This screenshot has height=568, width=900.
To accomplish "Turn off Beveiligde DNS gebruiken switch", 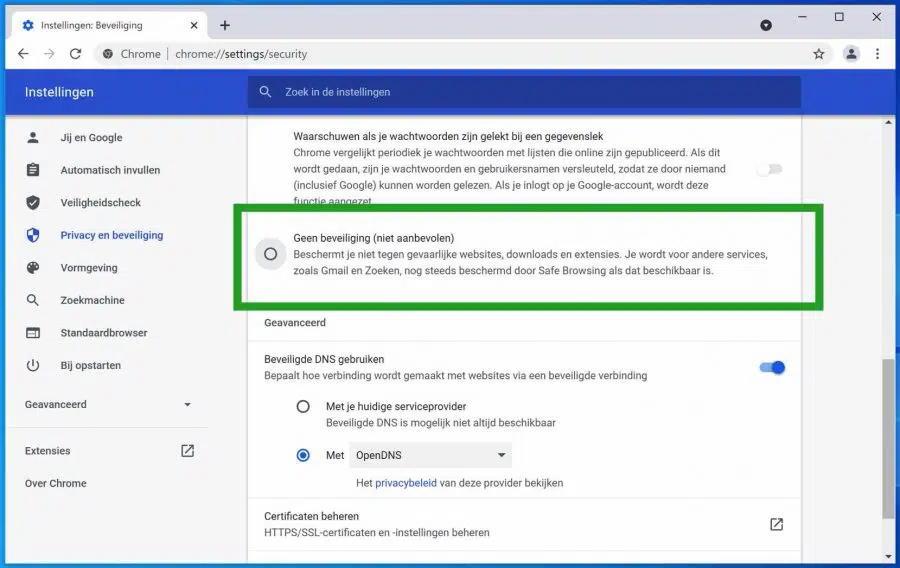I will (x=772, y=367).
